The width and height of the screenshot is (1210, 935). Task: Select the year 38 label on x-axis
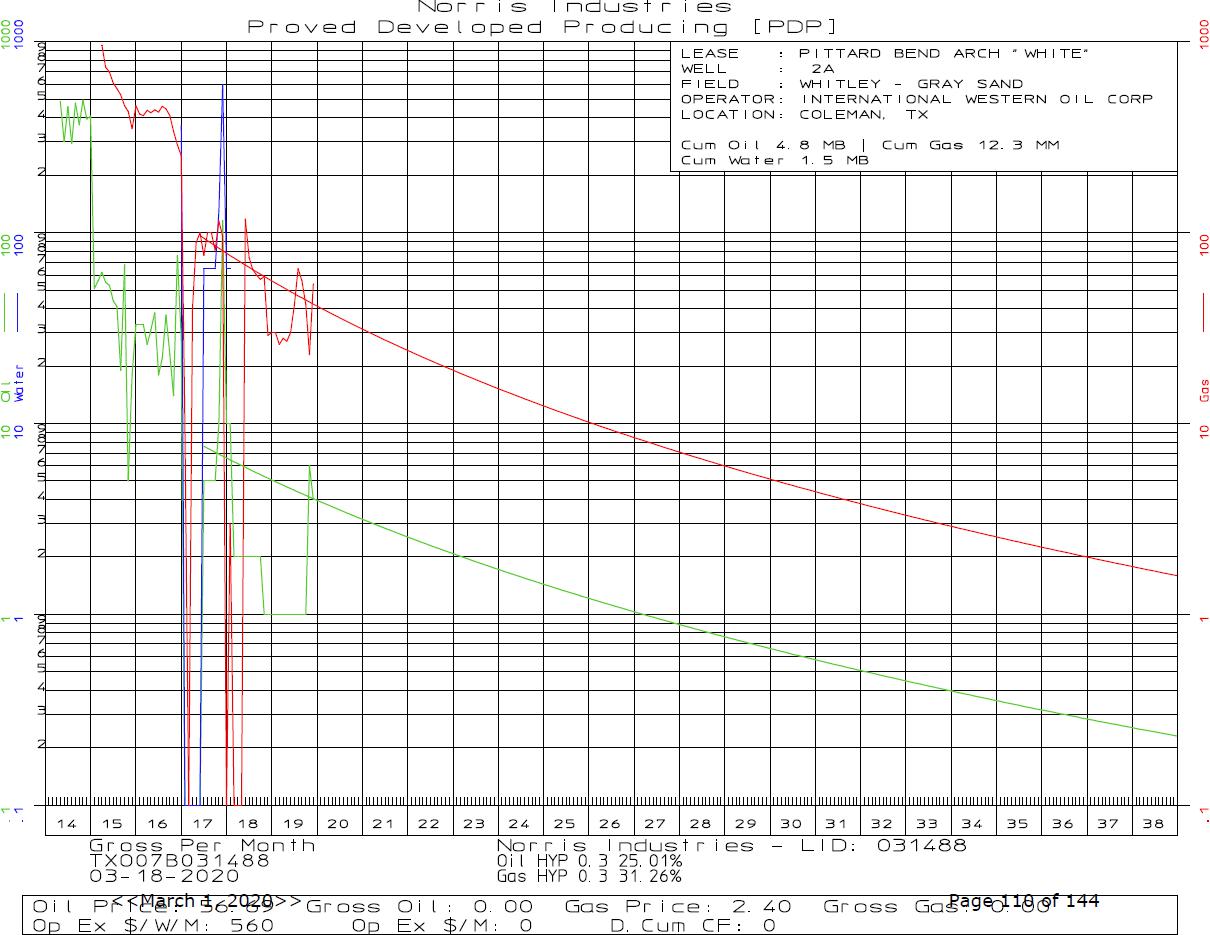click(x=1153, y=824)
